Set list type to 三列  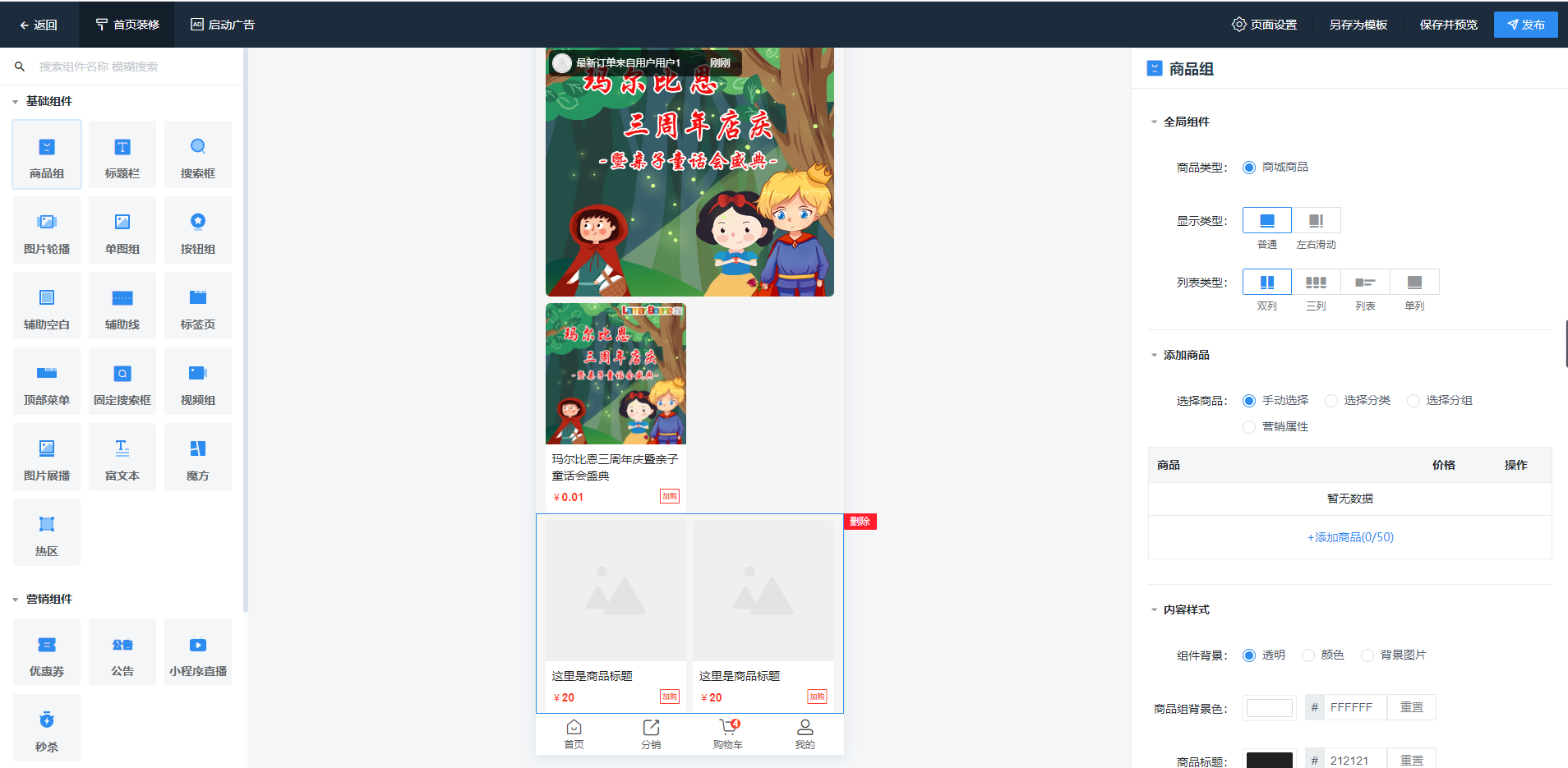(1317, 282)
